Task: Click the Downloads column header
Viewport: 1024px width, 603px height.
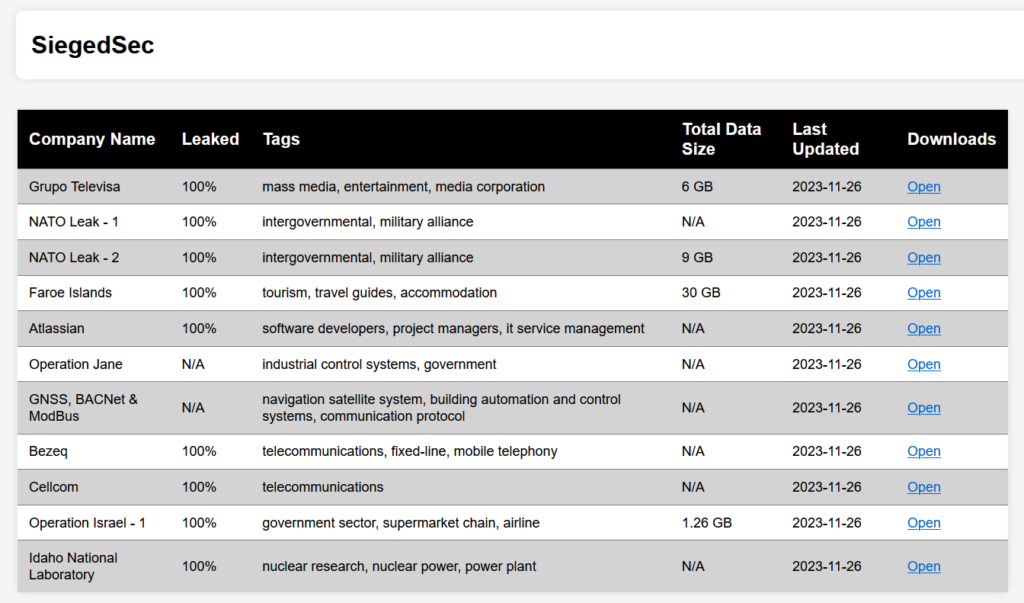Action: 951,139
